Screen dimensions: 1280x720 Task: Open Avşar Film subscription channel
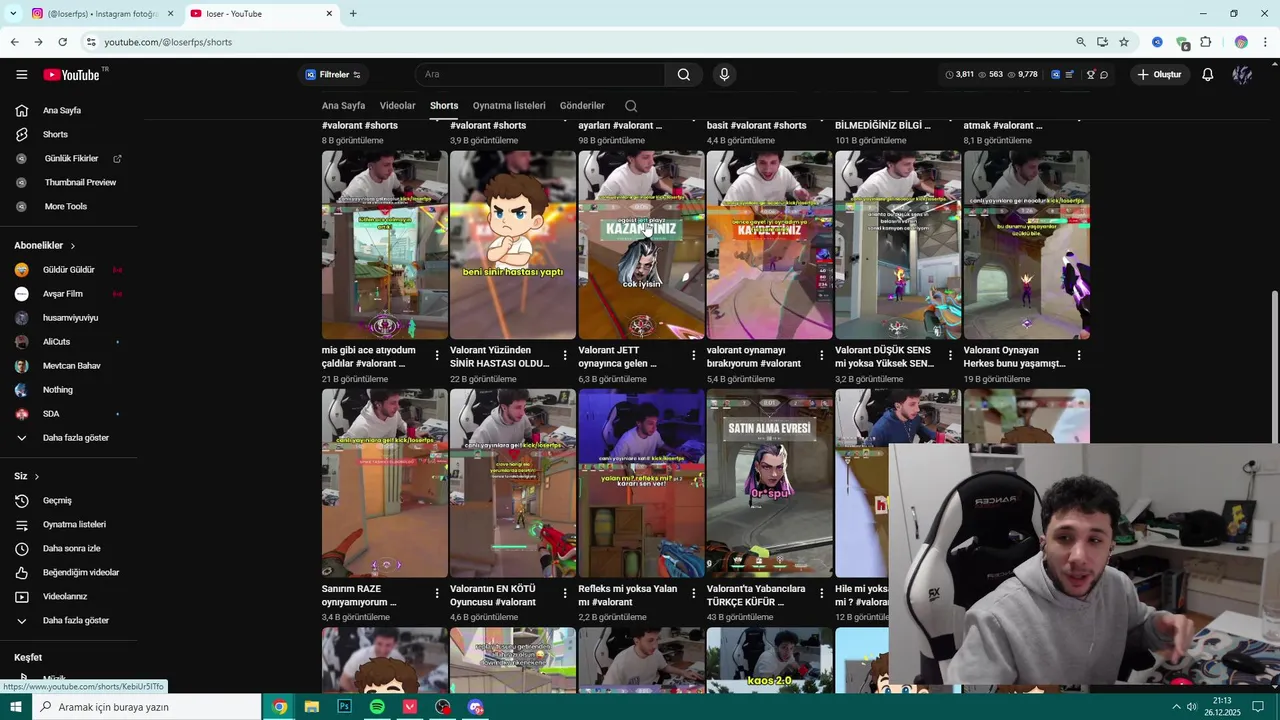pyautogui.click(x=62, y=294)
